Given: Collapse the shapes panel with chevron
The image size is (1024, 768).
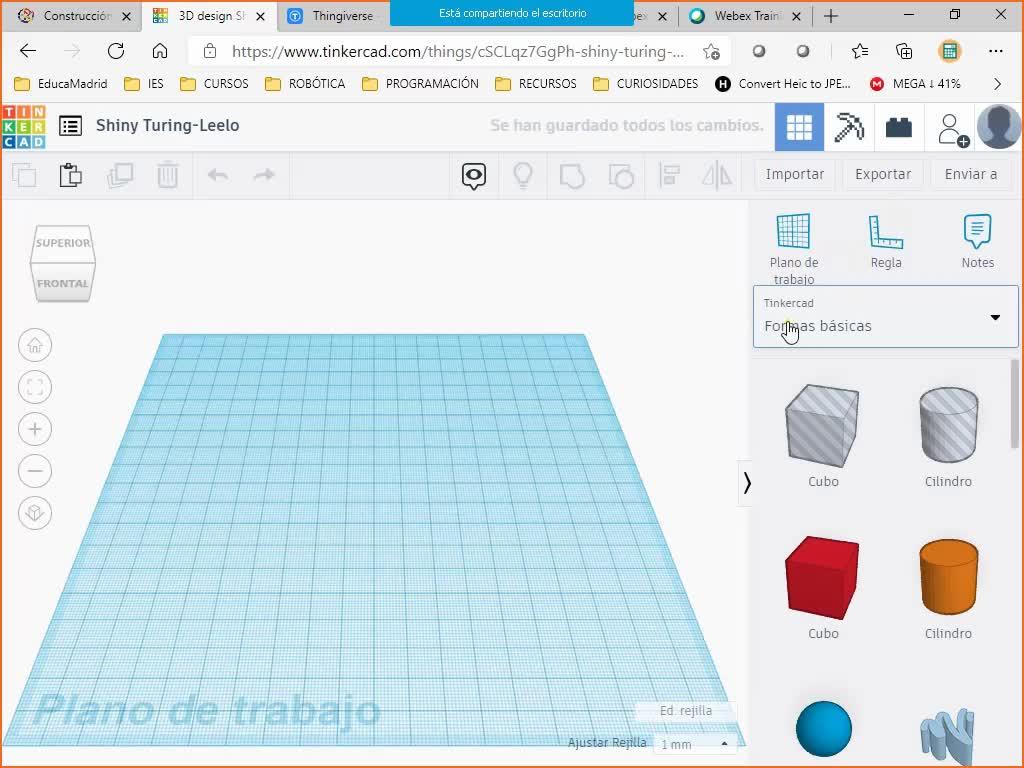Looking at the screenshot, I should tap(746, 483).
